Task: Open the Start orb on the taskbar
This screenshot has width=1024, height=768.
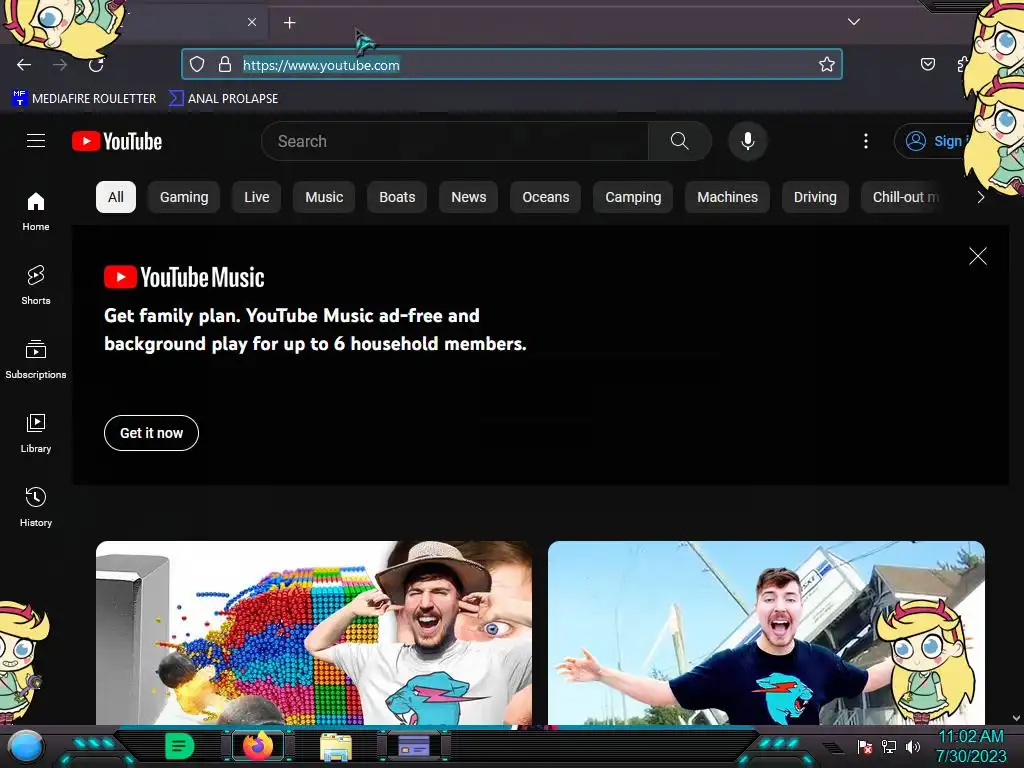Action: point(26,746)
